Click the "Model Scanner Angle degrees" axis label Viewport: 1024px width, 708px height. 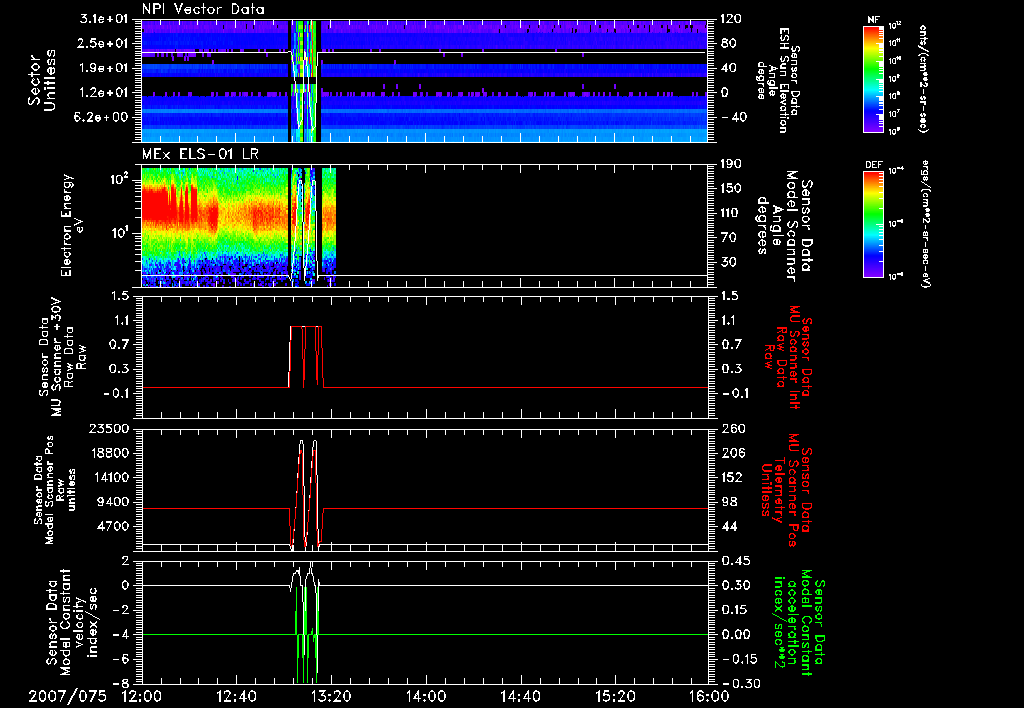tap(784, 226)
